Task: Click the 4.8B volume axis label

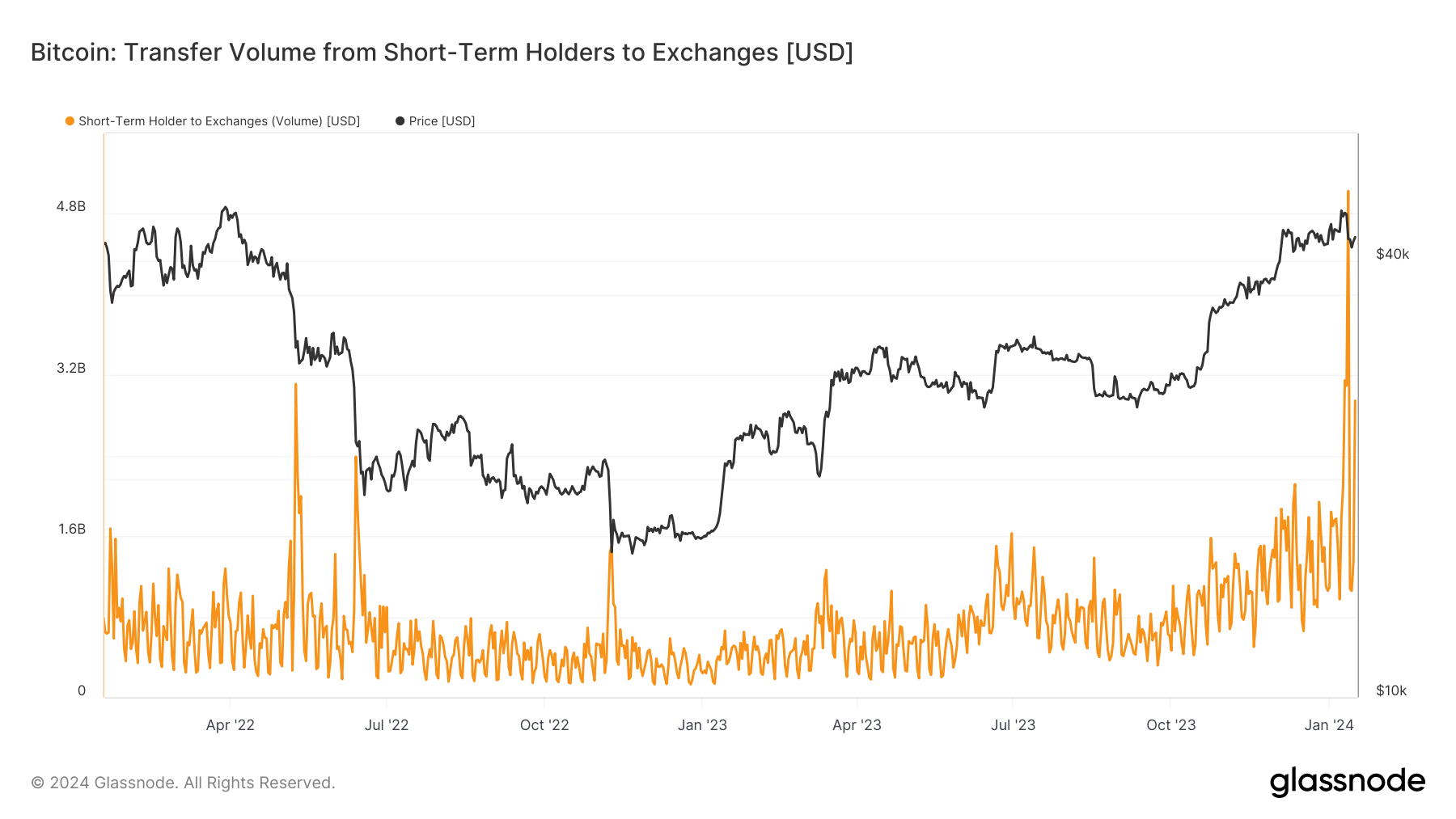Action: 71,207
